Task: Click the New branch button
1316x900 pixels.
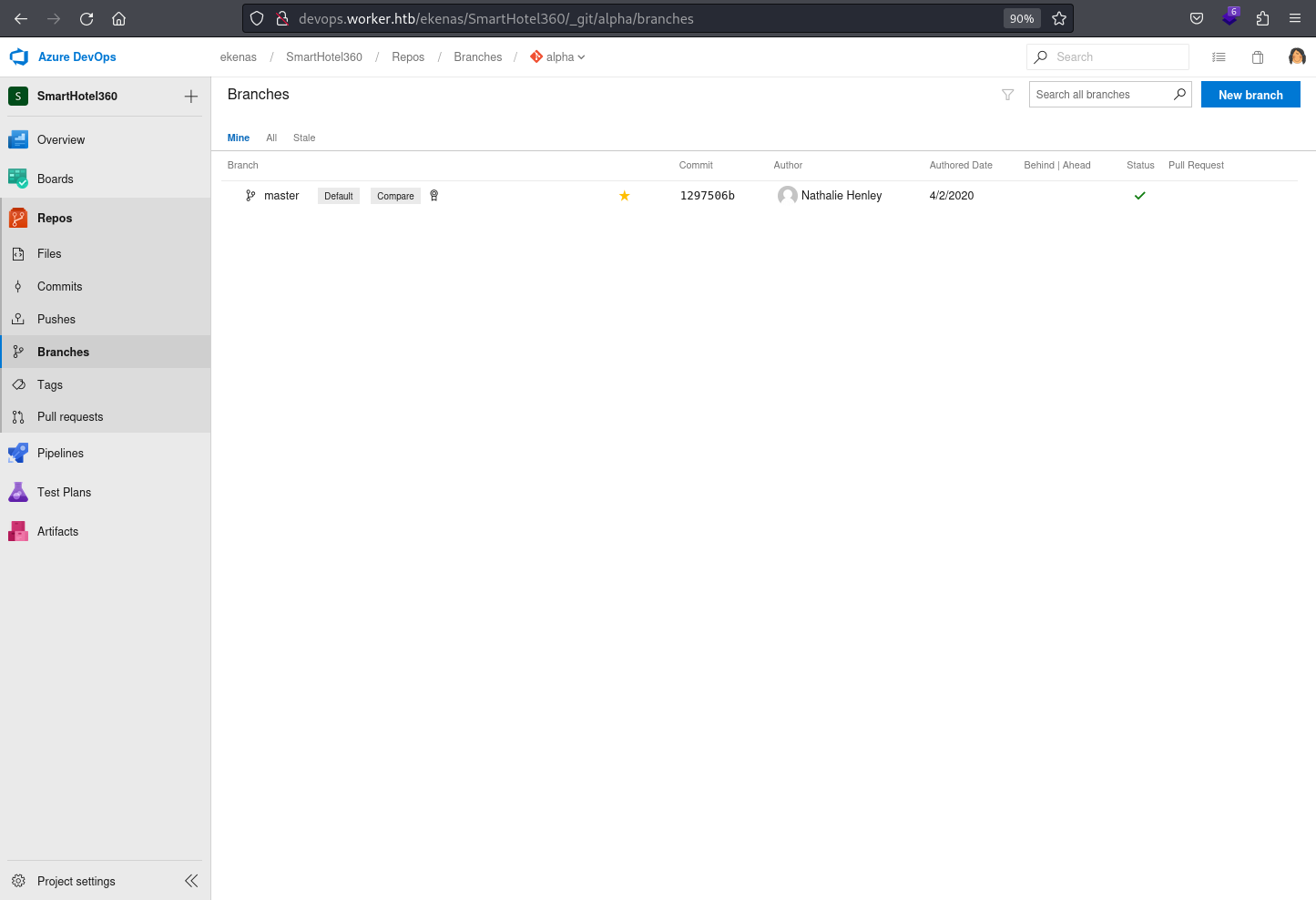Action: click(x=1250, y=95)
